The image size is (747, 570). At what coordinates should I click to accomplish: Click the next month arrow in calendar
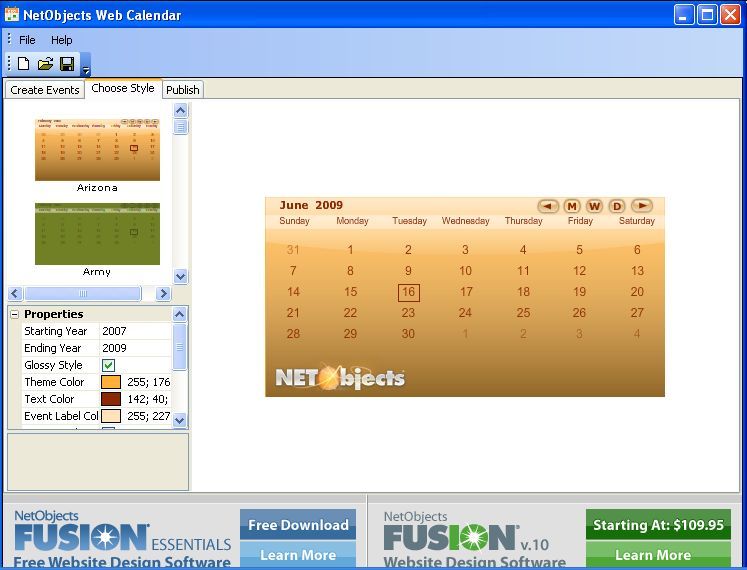pos(642,205)
